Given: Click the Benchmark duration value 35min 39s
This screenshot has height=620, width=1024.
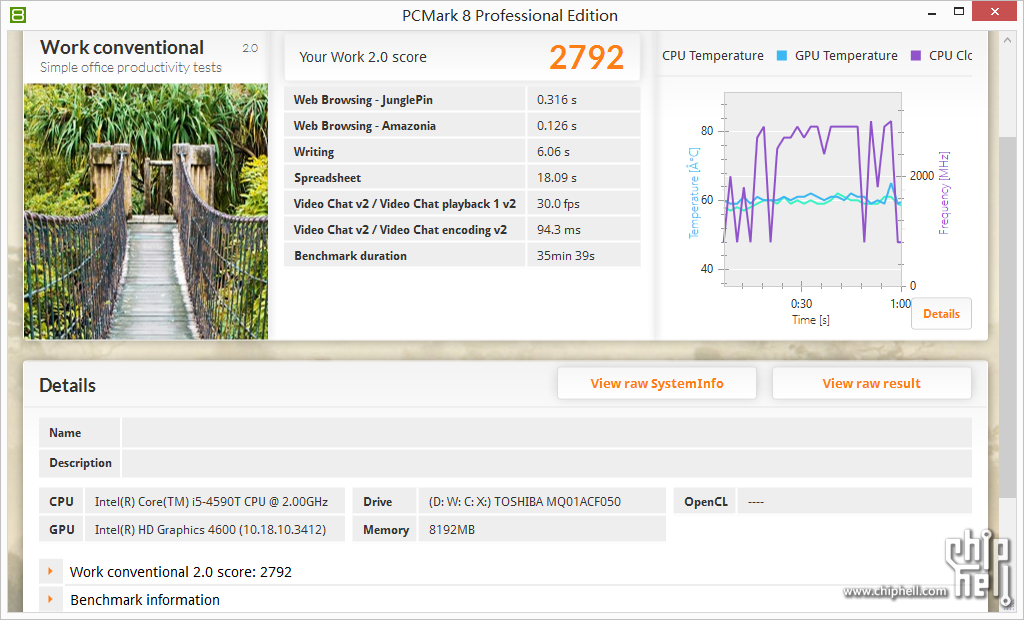Looking at the screenshot, I should pyautogui.click(x=566, y=255).
